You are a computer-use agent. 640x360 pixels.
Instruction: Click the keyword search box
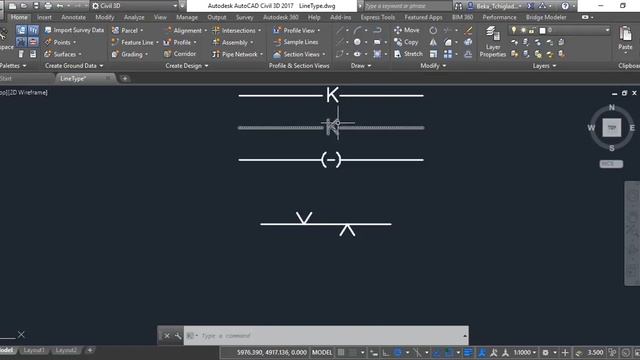click(407, 6)
